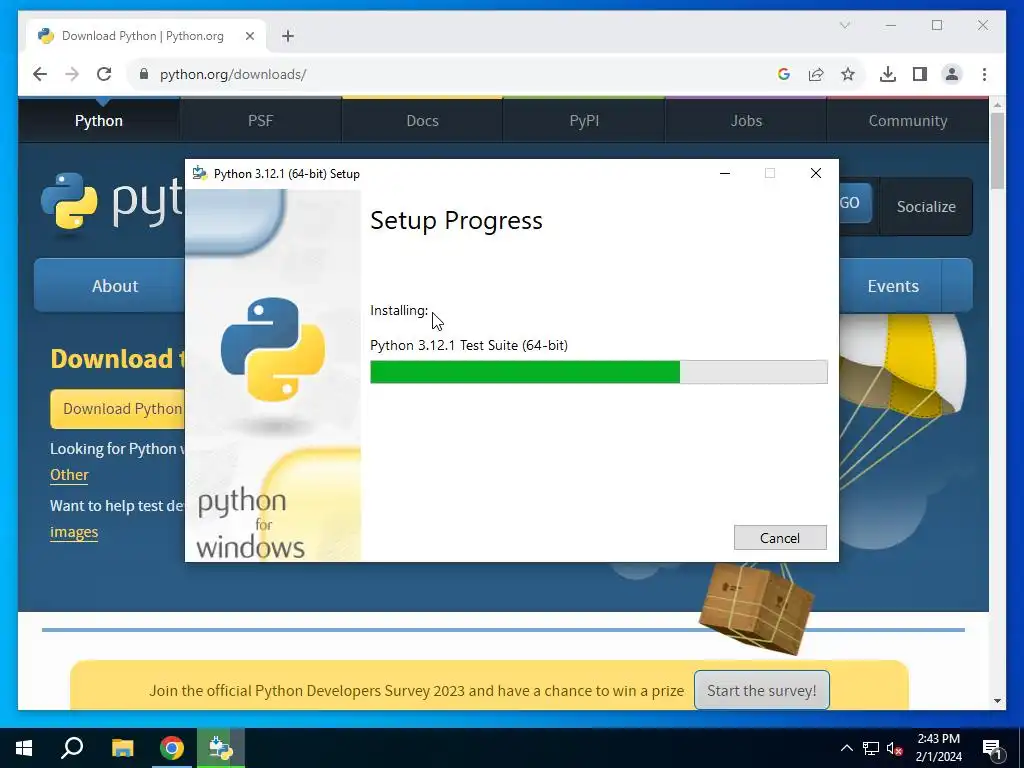Open Windows taskbar search
Screen dimensions: 1024x768
click(x=72, y=748)
